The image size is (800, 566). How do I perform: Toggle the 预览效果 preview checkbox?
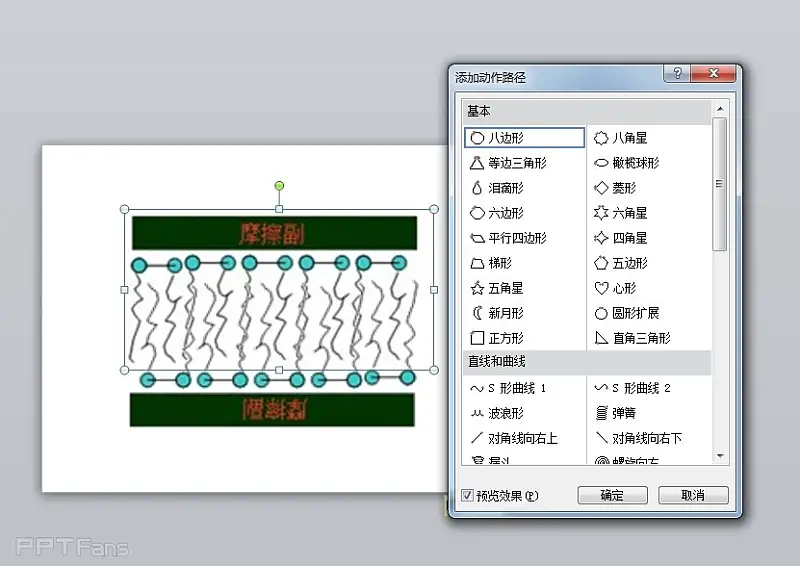tap(468, 495)
